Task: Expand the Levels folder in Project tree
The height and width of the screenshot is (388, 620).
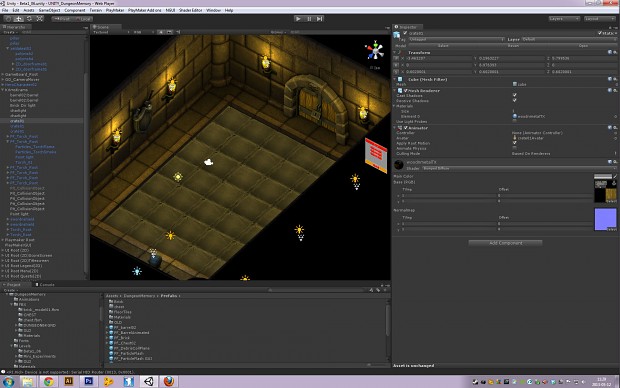Action: (12, 346)
